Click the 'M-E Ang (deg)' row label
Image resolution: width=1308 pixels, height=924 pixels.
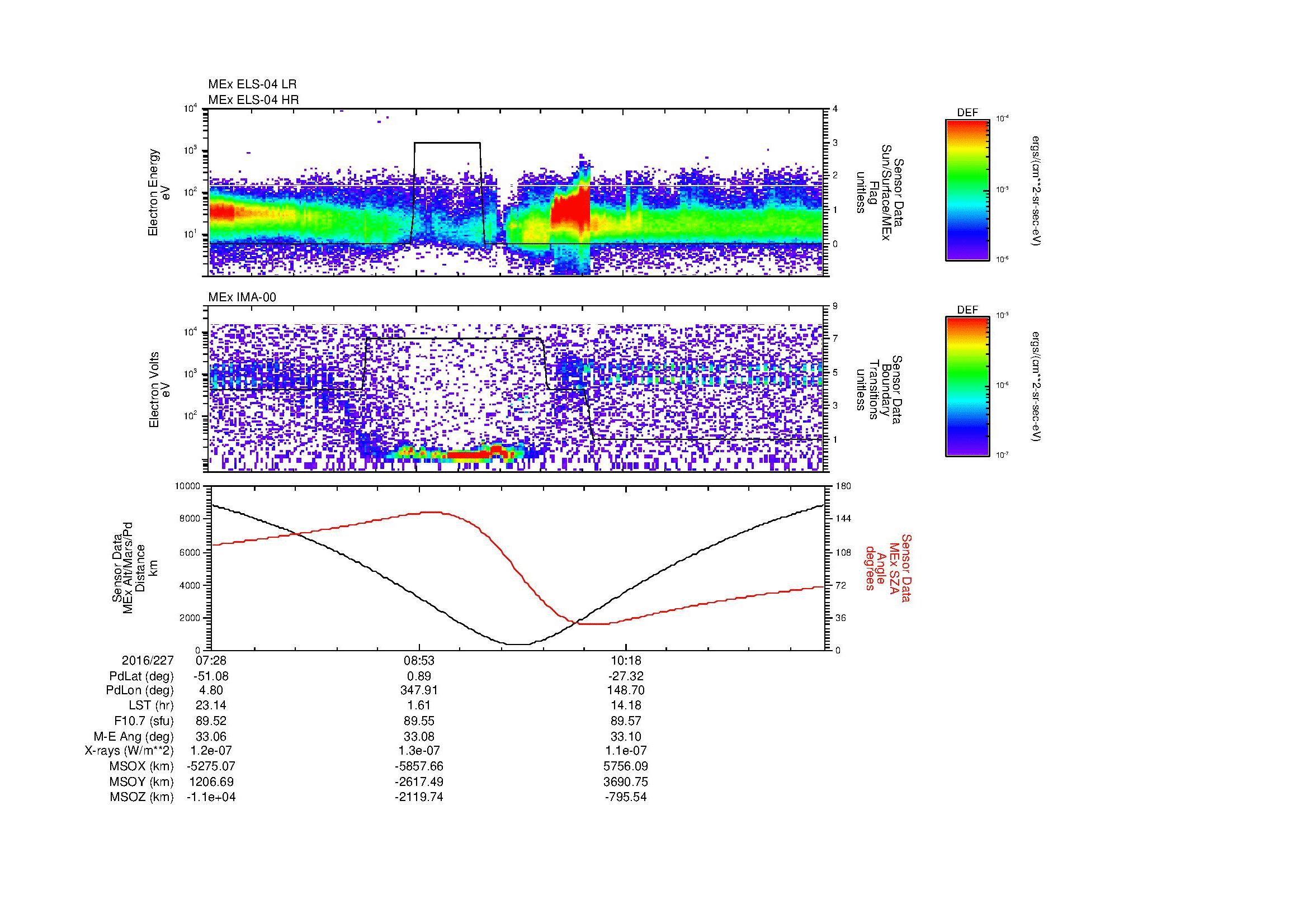[x=133, y=736]
